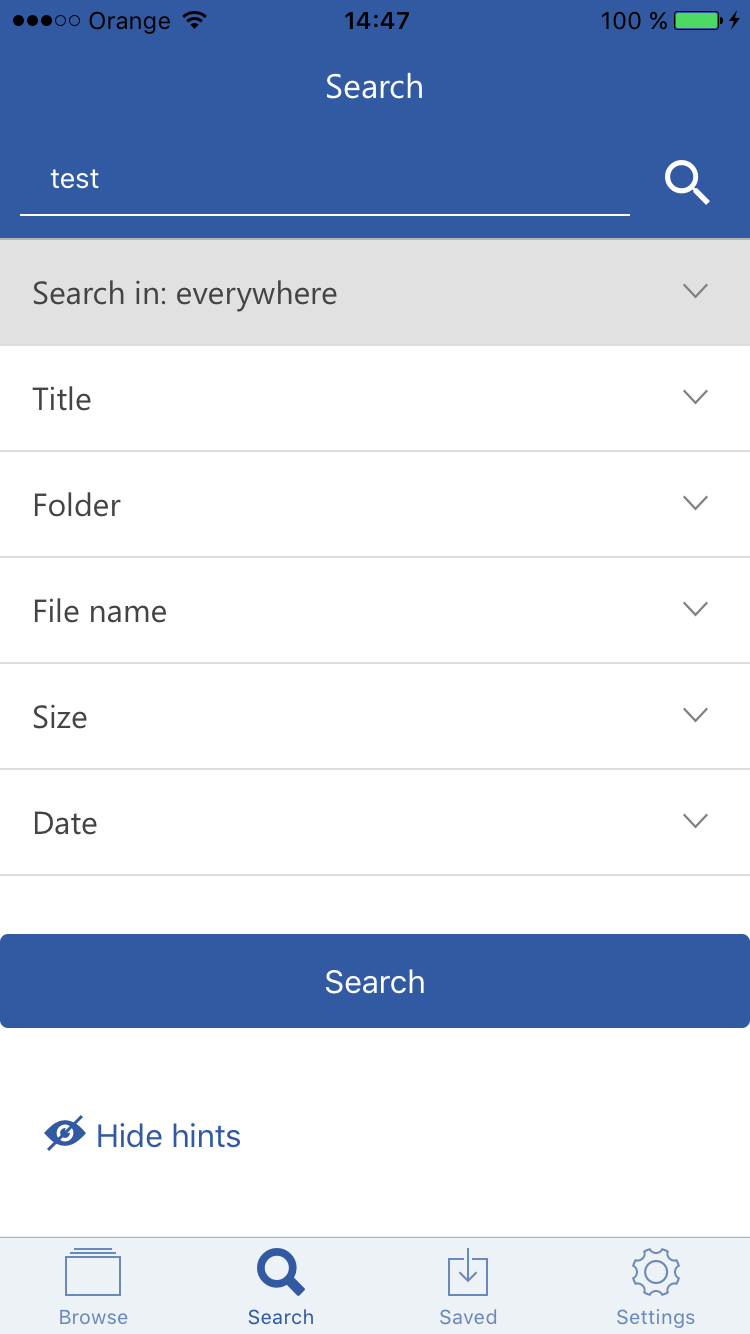Click the Hide hints link text
This screenshot has height=1334, width=750.
point(168,1136)
